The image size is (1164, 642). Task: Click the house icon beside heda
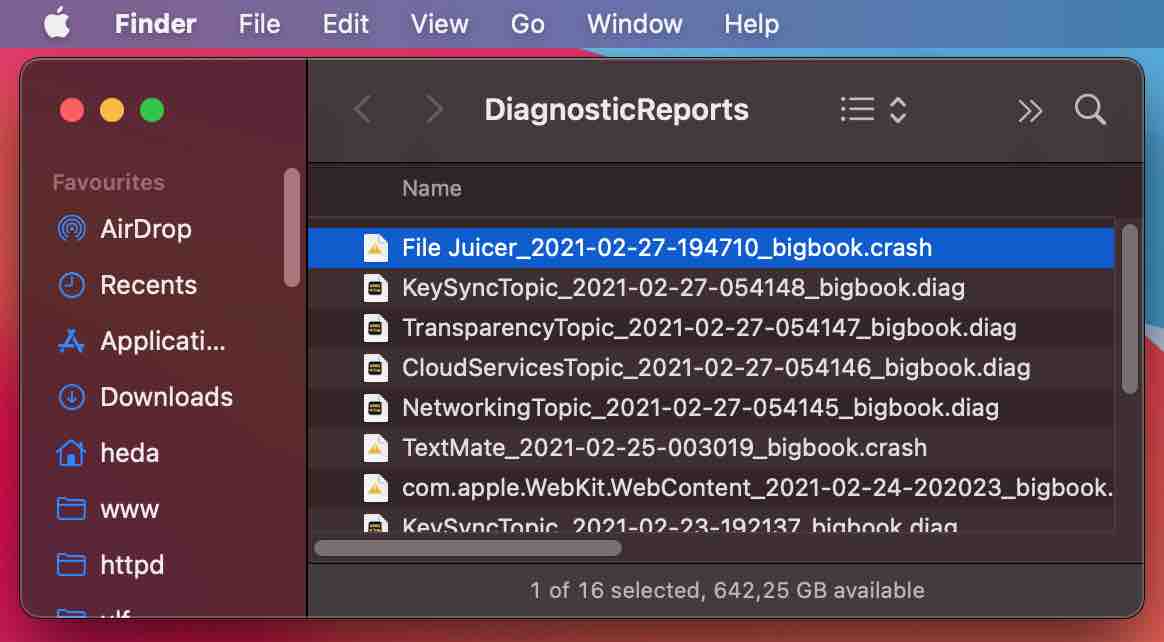[x=71, y=453]
